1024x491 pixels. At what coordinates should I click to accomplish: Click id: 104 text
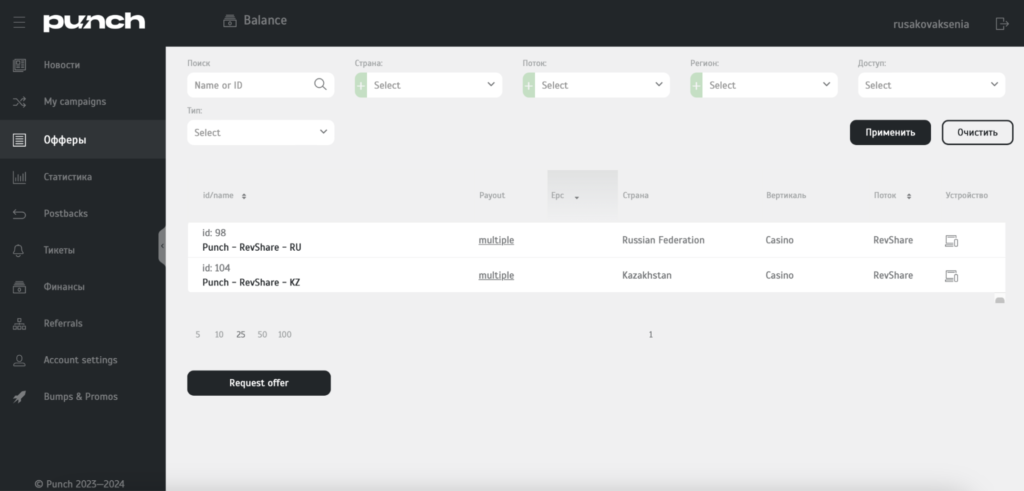pyautogui.click(x=216, y=268)
